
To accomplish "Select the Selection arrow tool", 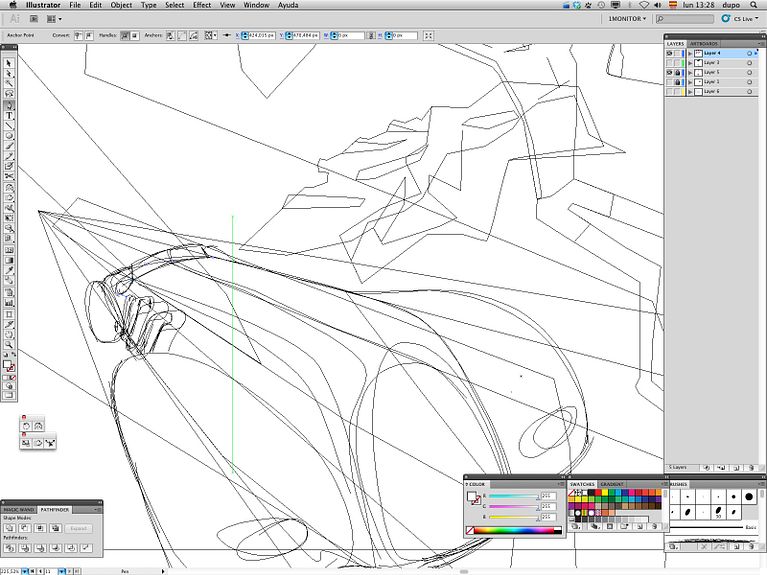I will (9, 63).
